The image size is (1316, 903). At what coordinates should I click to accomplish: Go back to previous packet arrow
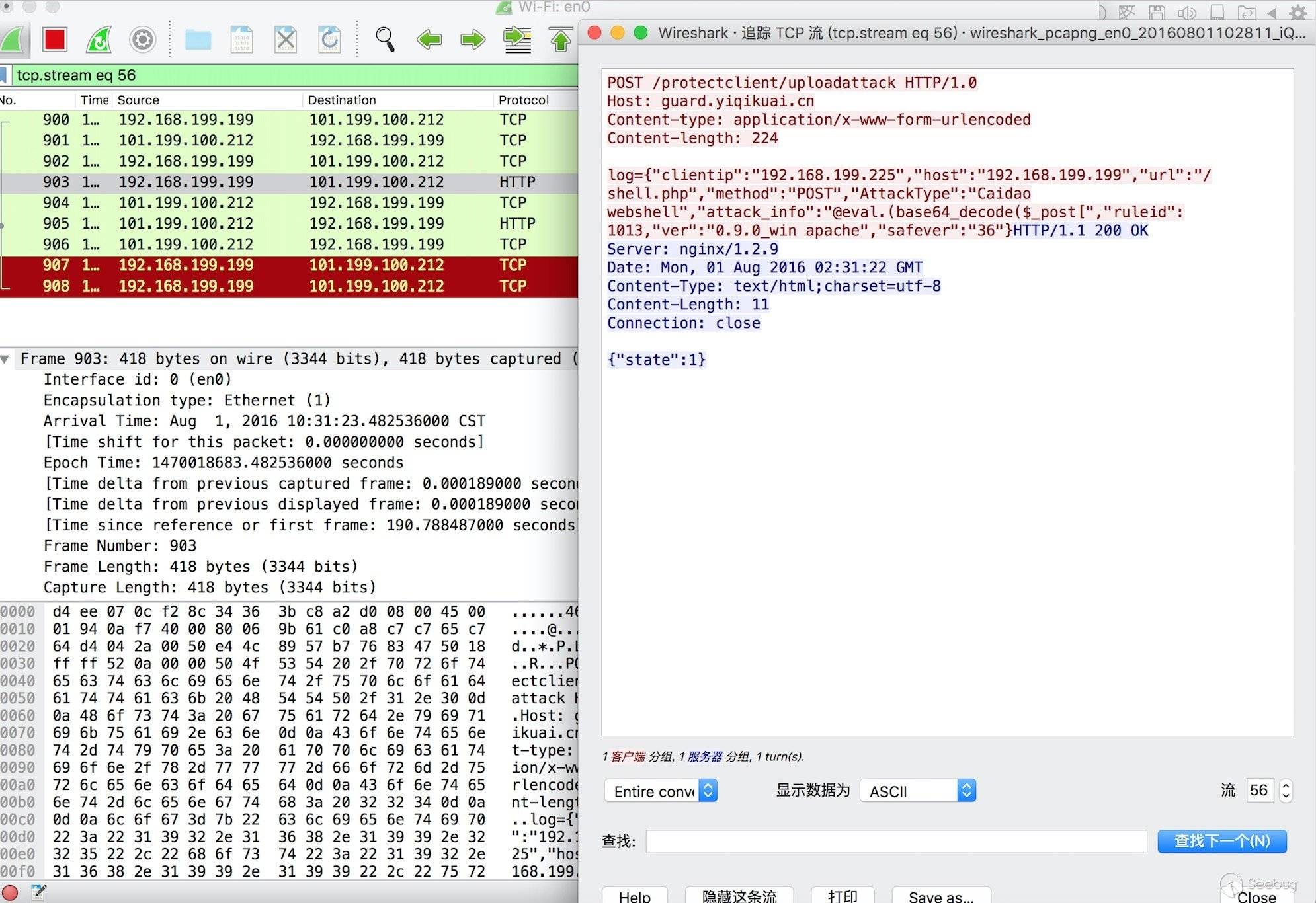coord(429,40)
